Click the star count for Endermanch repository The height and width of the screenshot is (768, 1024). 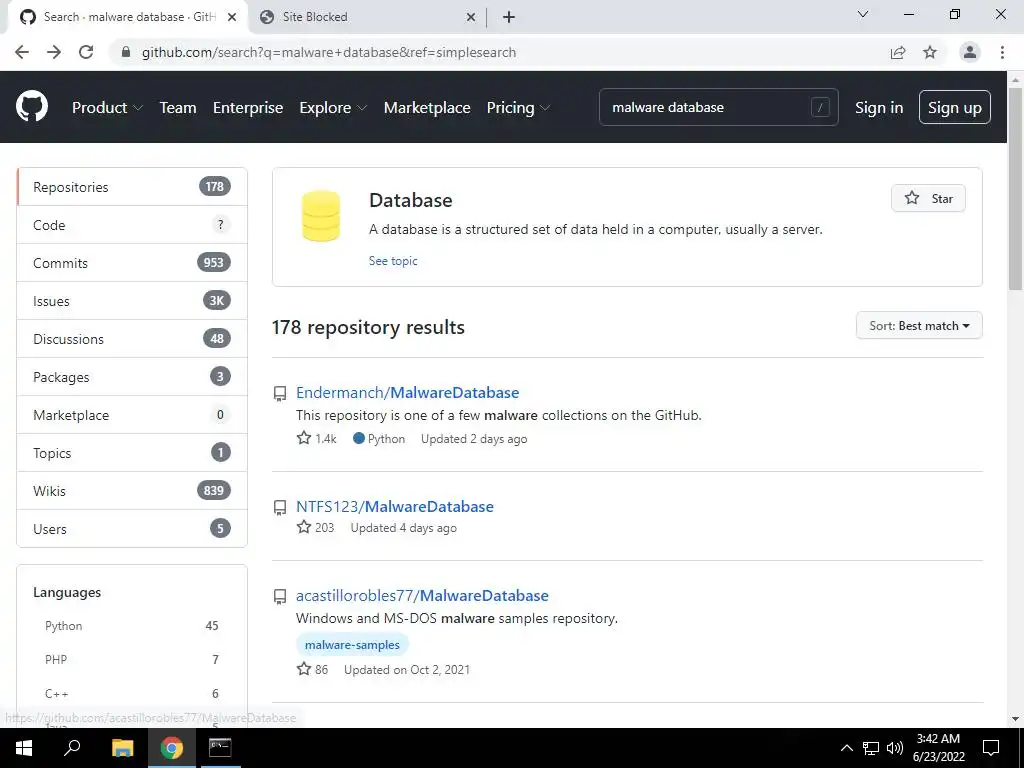(x=317, y=438)
